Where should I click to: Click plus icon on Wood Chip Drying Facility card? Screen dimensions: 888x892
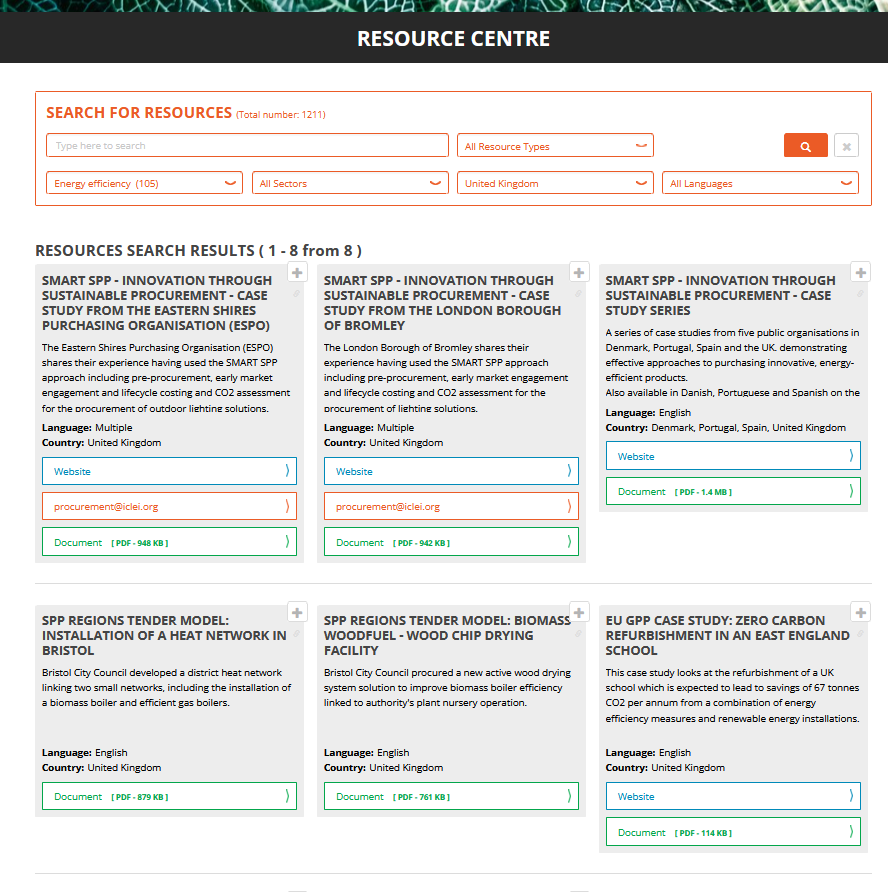click(x=579, y=613)
